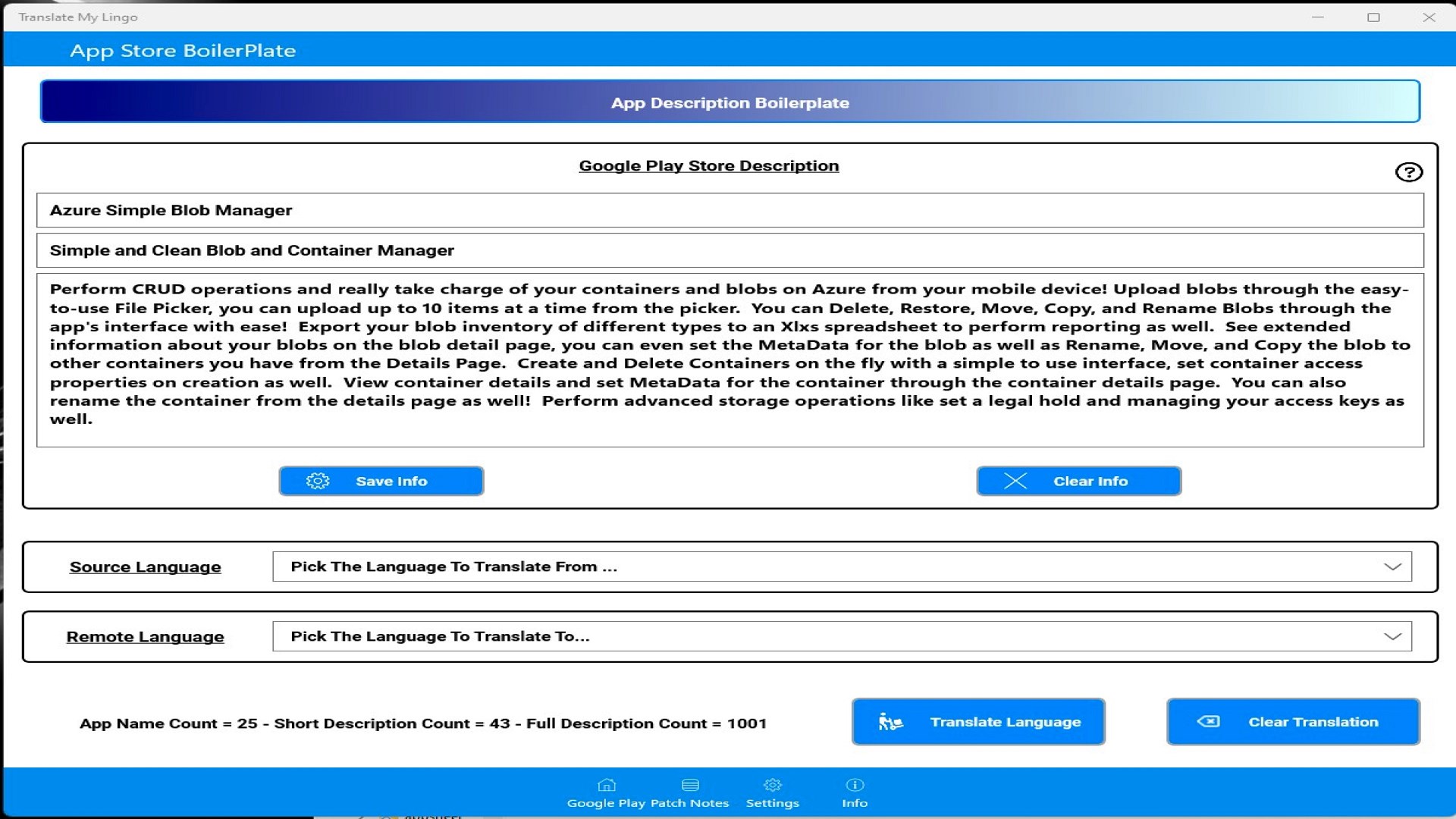Screen dimensions: 1456x819
Task: Click the gear icon on Save Info
Action: point(318,481)
